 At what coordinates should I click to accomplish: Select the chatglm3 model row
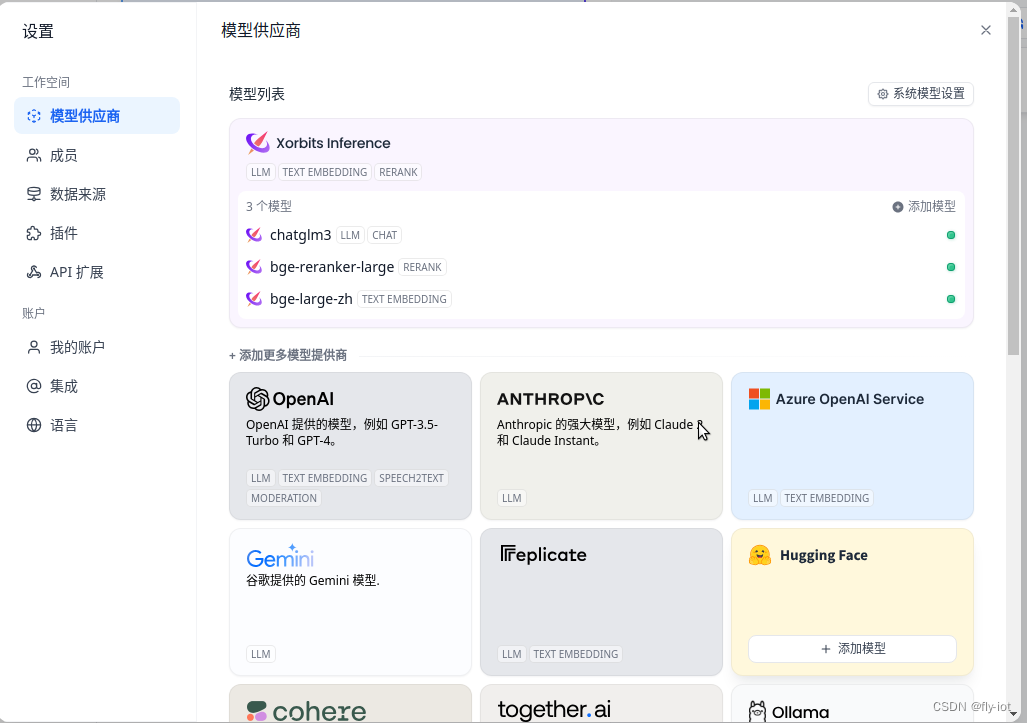601,235
